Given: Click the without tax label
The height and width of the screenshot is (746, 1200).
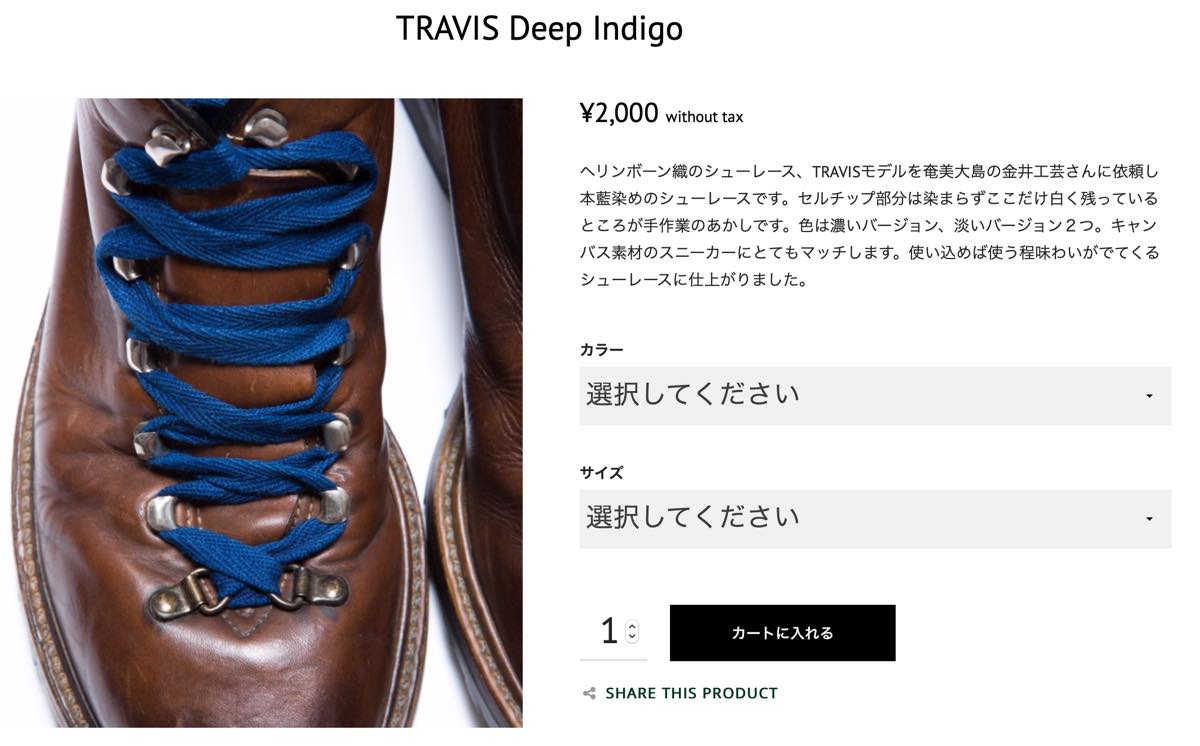Looking at the screenshot, I should [x=704, y=117].
